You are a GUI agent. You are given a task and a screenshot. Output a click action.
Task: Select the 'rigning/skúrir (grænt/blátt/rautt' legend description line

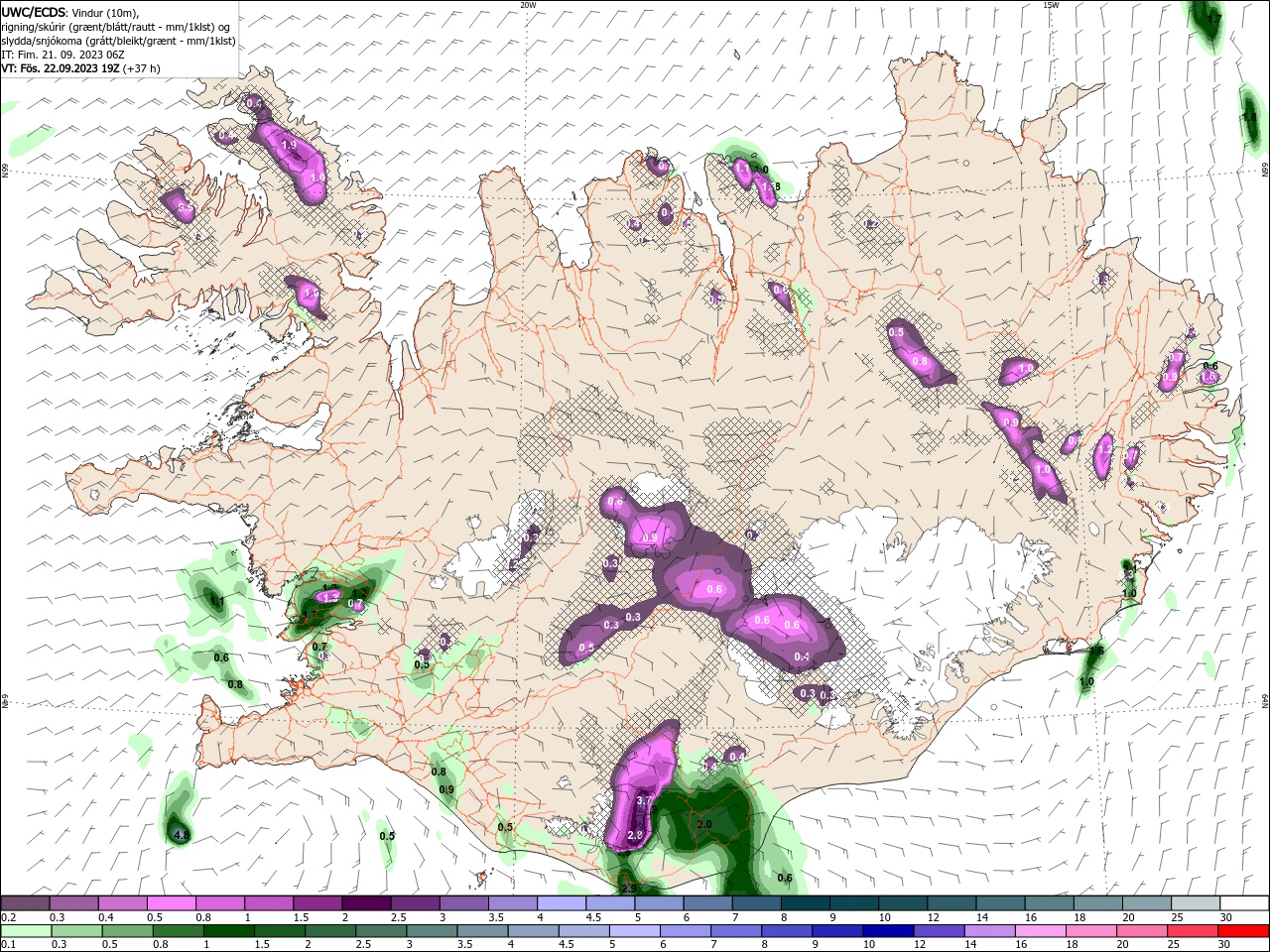115,27
